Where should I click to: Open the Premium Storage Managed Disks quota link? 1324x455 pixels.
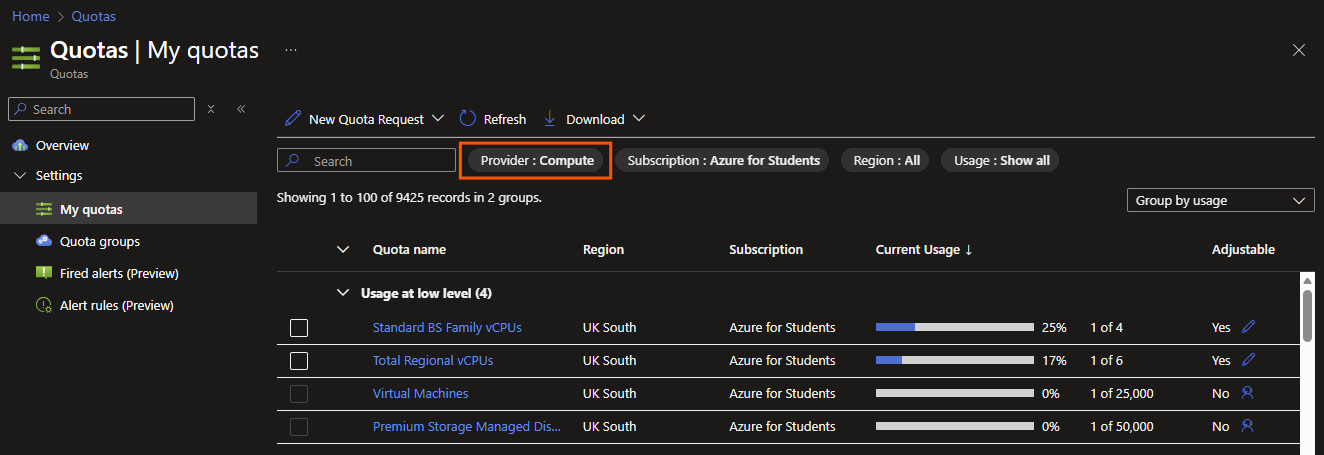466,427
